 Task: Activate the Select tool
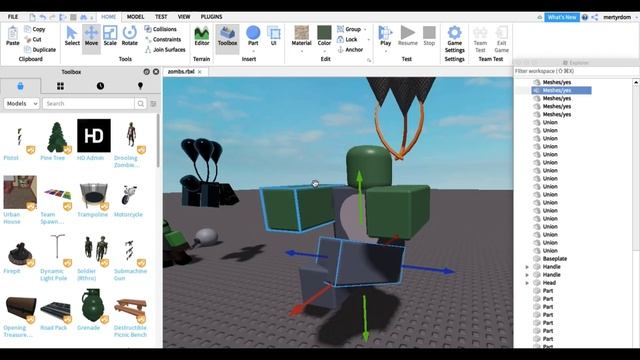click(72, 36)
